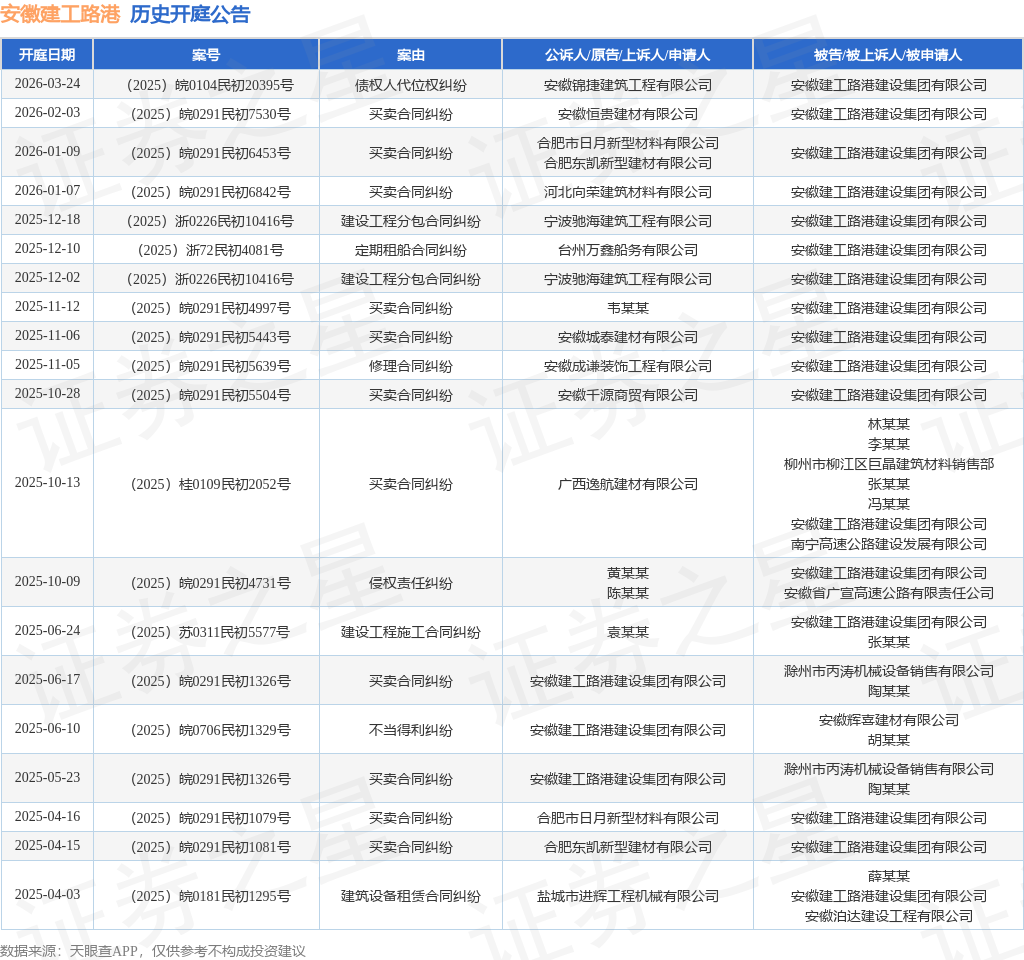
Task: Click the 天眼查APP data source note
Action: click(x=152, y=951)
